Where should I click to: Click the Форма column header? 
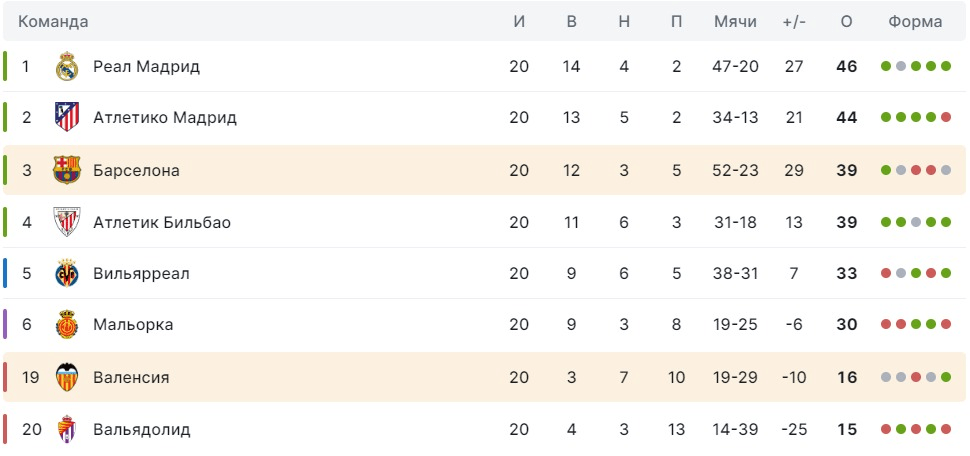[915, 22]
